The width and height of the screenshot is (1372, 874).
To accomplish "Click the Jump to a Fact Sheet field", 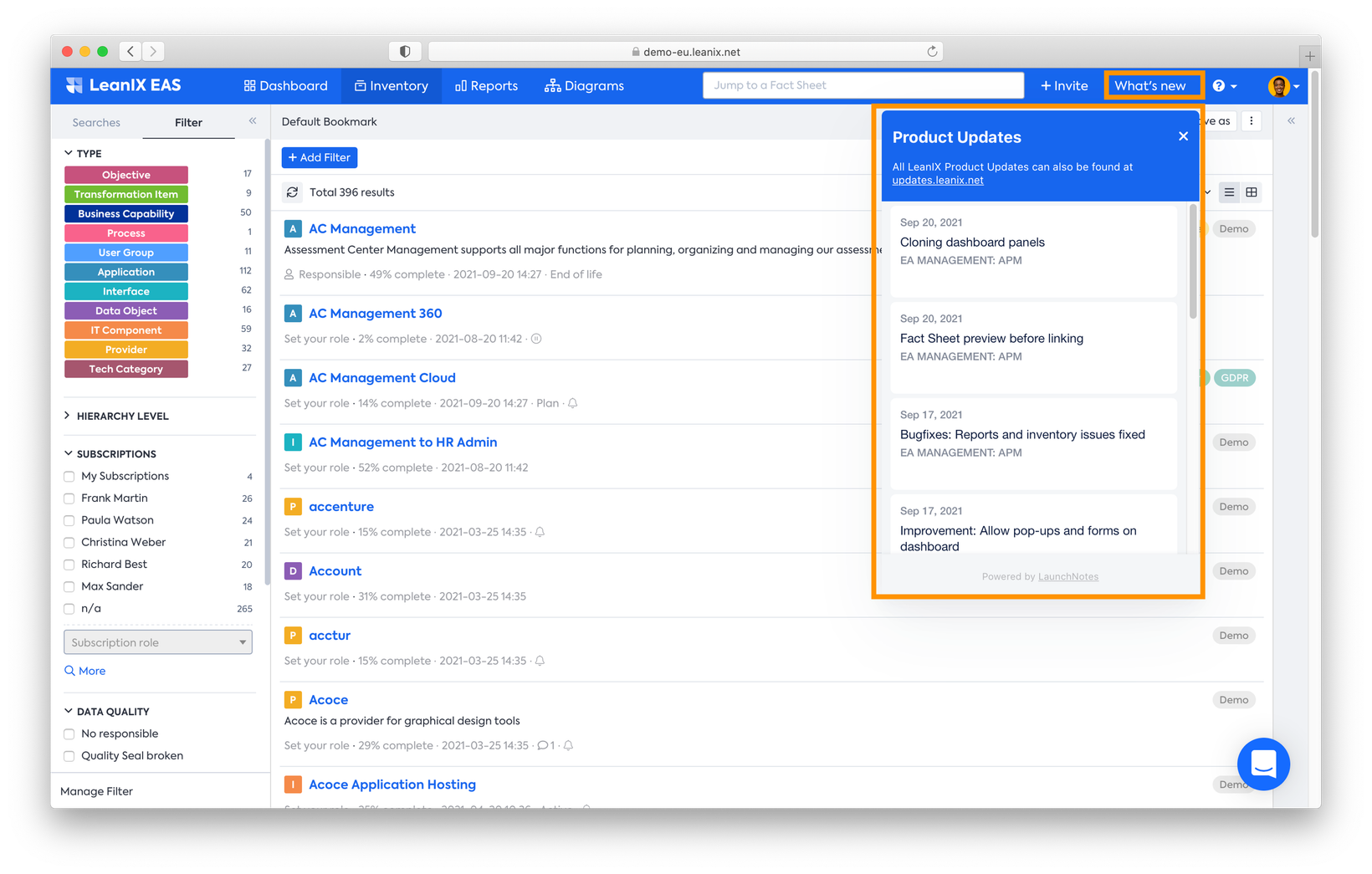I will tap(863, 85).
